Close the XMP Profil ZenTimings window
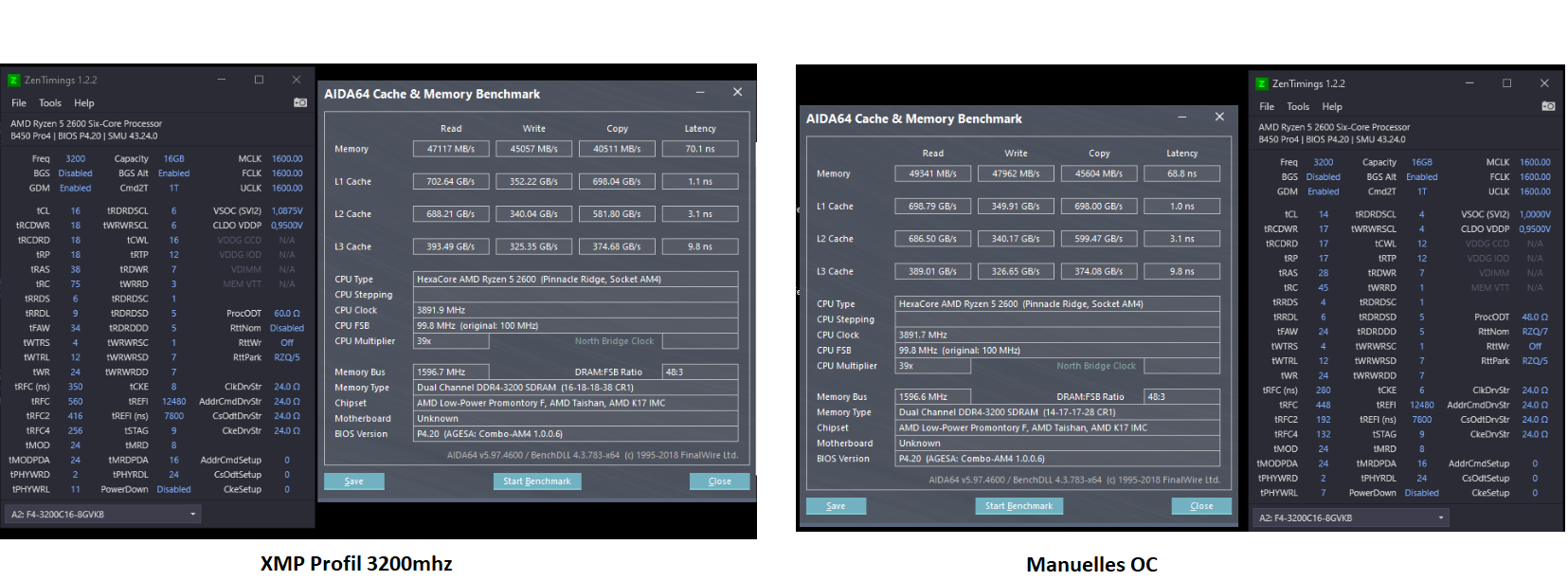Screen dimensions: 1568x581 297,80
